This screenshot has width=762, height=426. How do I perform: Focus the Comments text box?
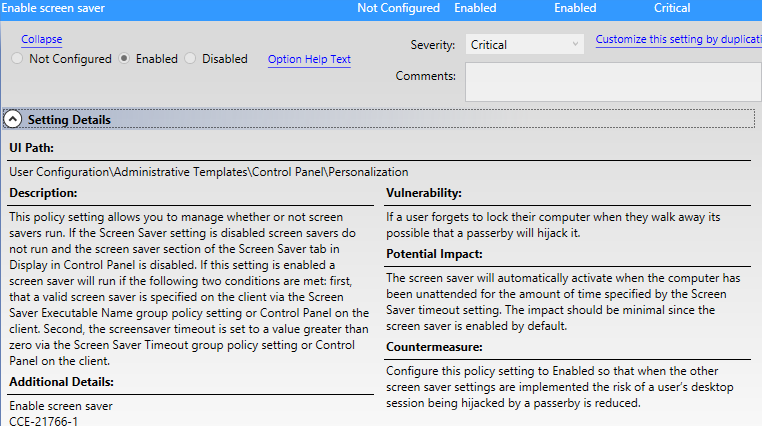[613, 82]
